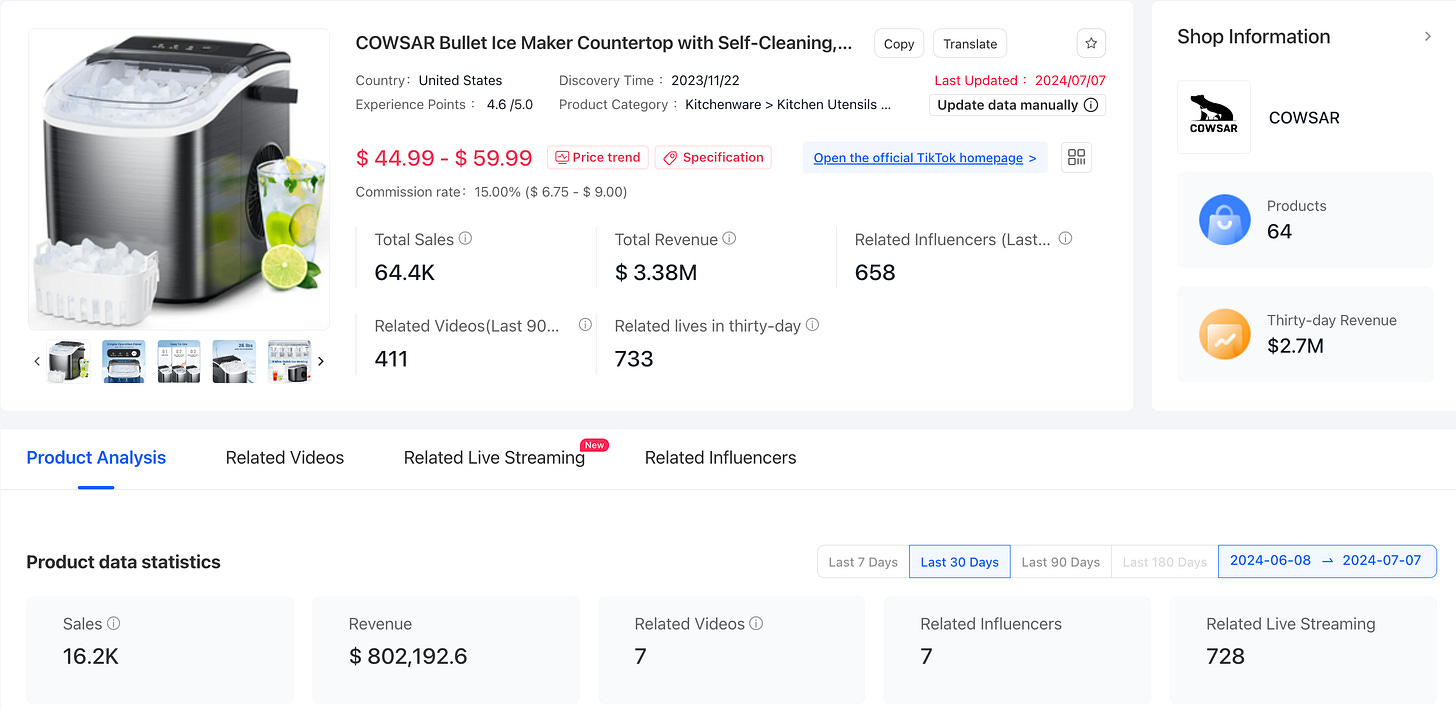
Task: Click info icon beside Related Videos(Last 90...)
Action: [585, 325]
